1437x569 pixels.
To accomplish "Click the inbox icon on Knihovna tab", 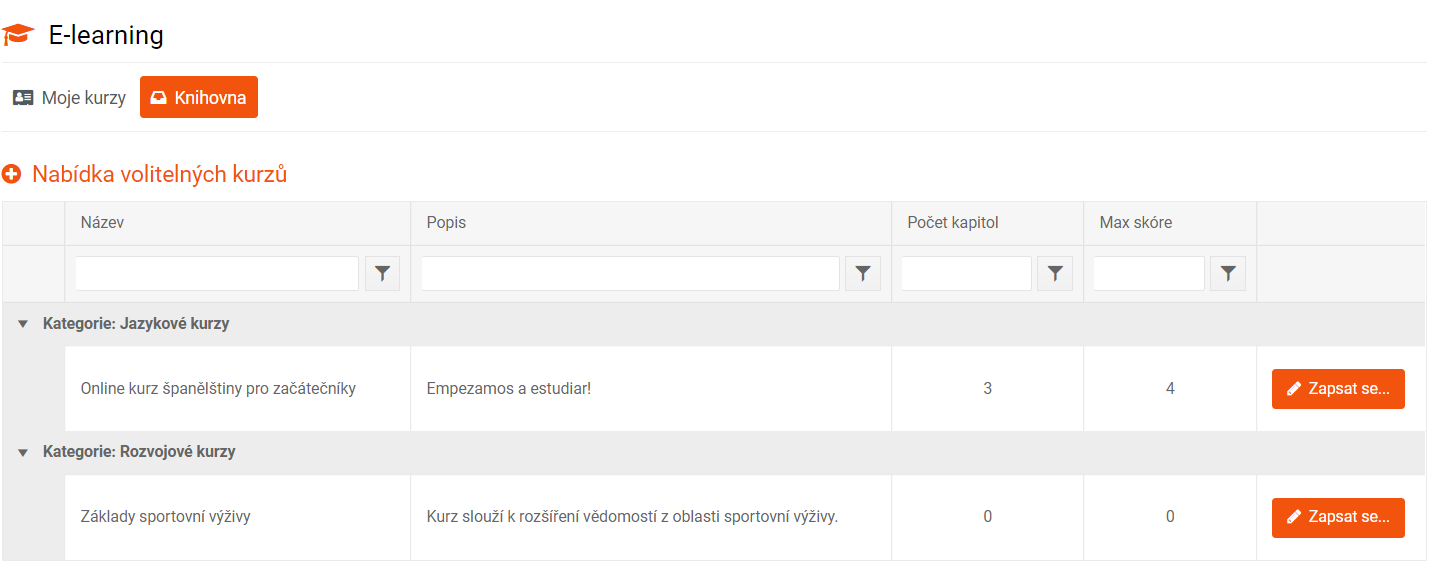I will (x=158, y=98).
